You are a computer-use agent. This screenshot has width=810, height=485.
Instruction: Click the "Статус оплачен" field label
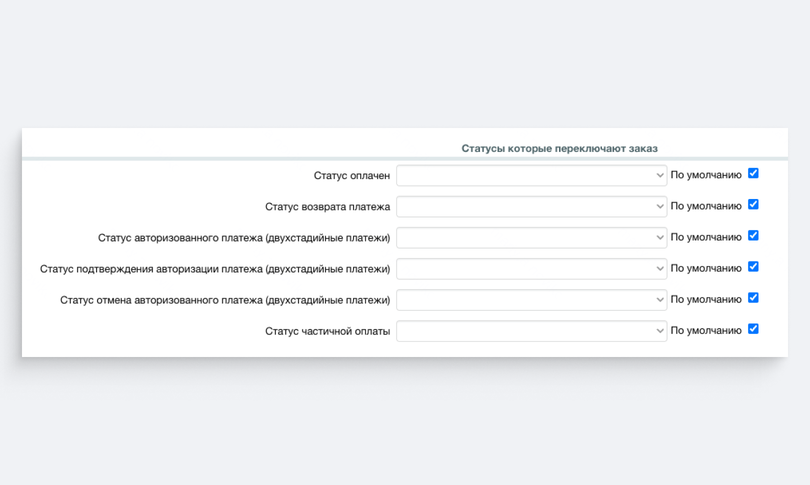(x=352, y=176)
